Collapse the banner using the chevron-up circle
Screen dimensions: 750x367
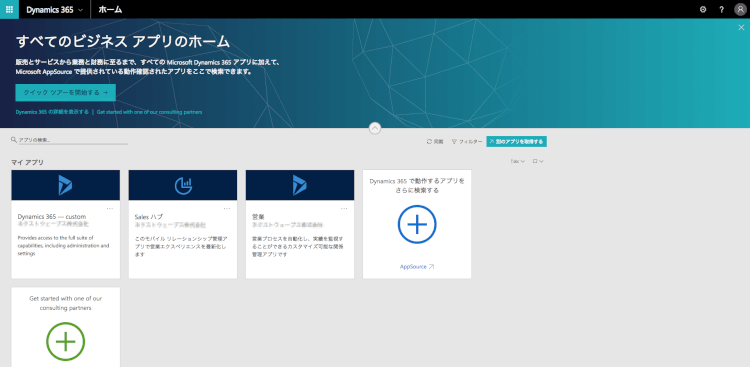(x=375, y=128)
